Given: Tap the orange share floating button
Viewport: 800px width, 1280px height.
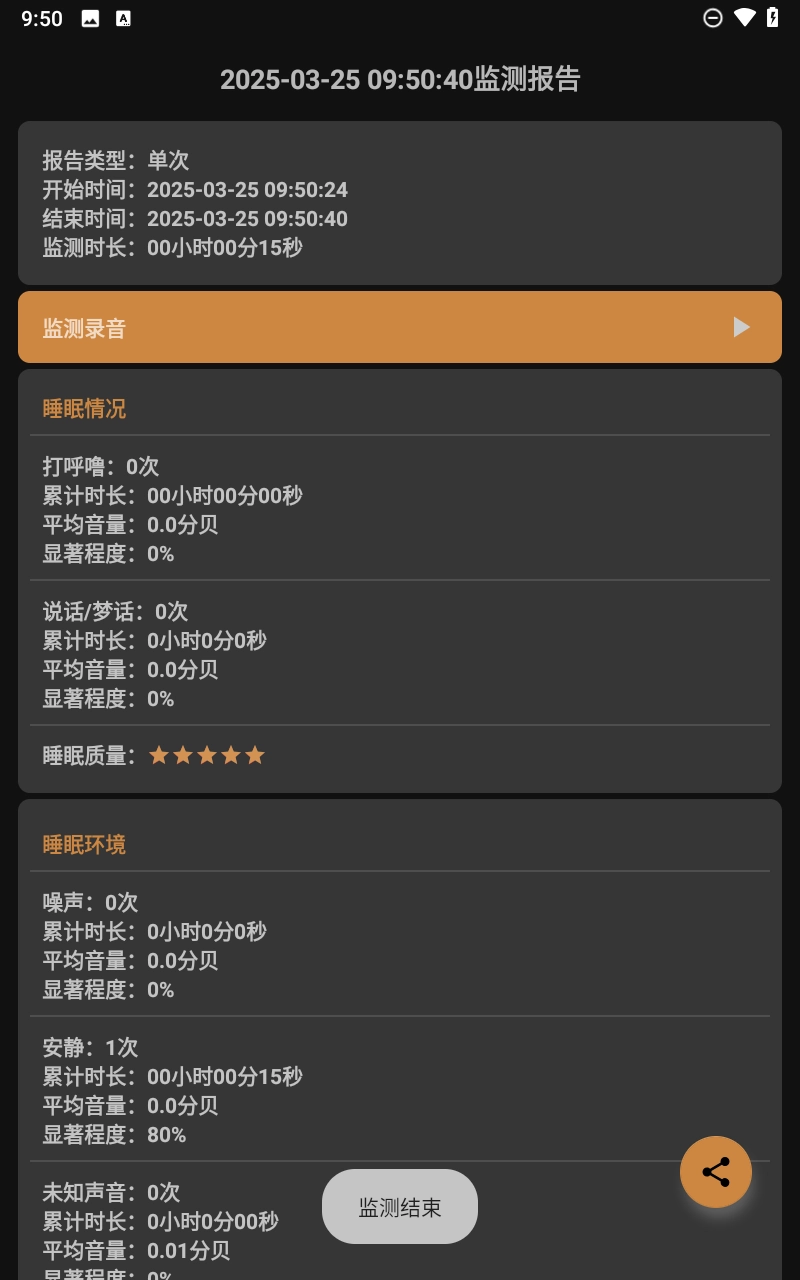Looking at the screenshot, I should (716, 1172).
